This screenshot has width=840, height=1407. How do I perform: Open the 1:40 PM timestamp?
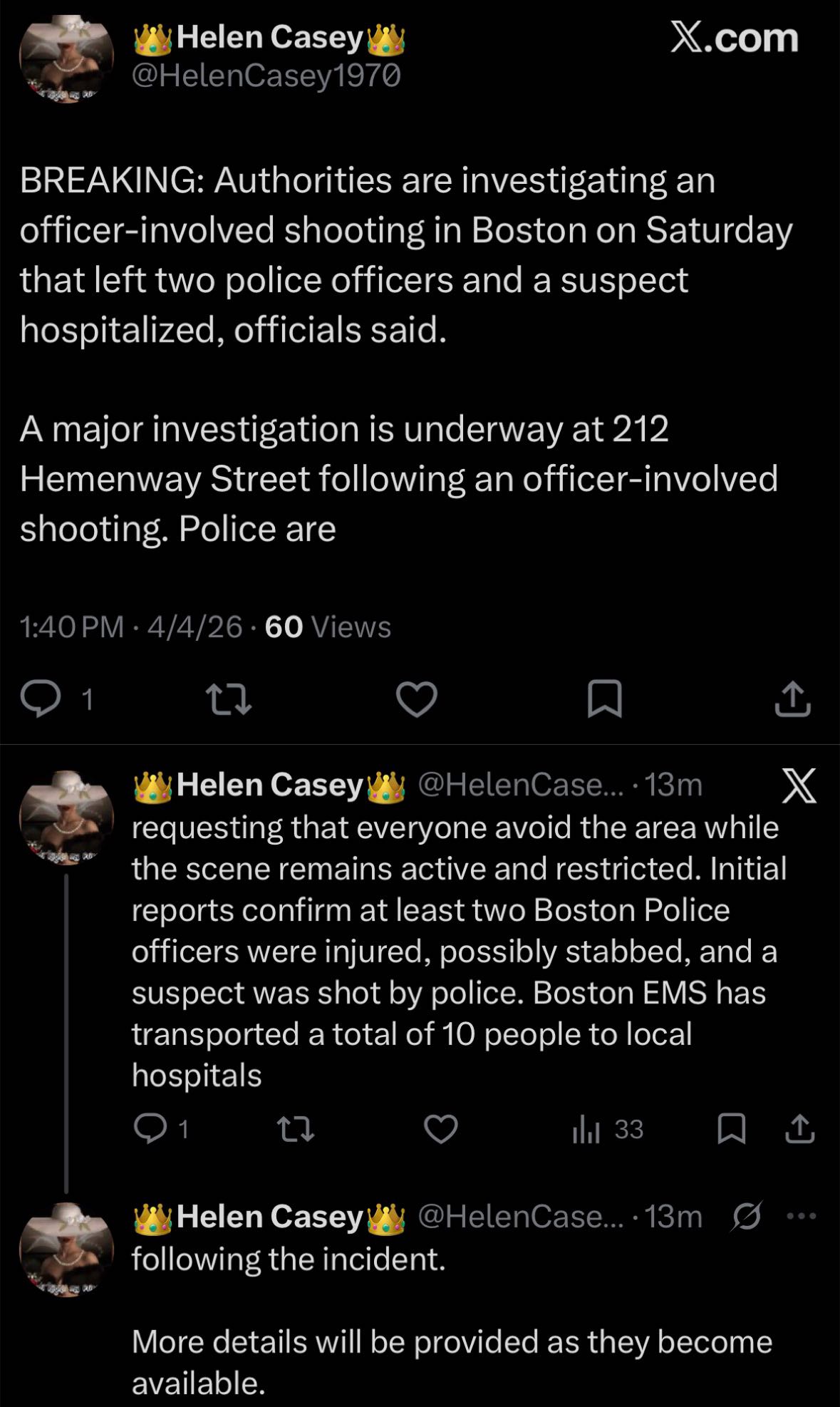[71, 627]
